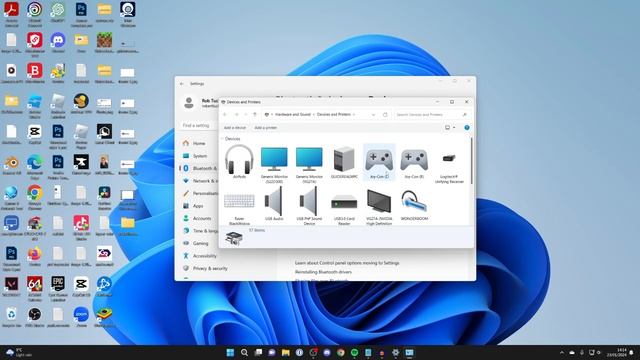640x360 pixels.
Task: Open the Blender desktop shortcut
Action: 11,165
